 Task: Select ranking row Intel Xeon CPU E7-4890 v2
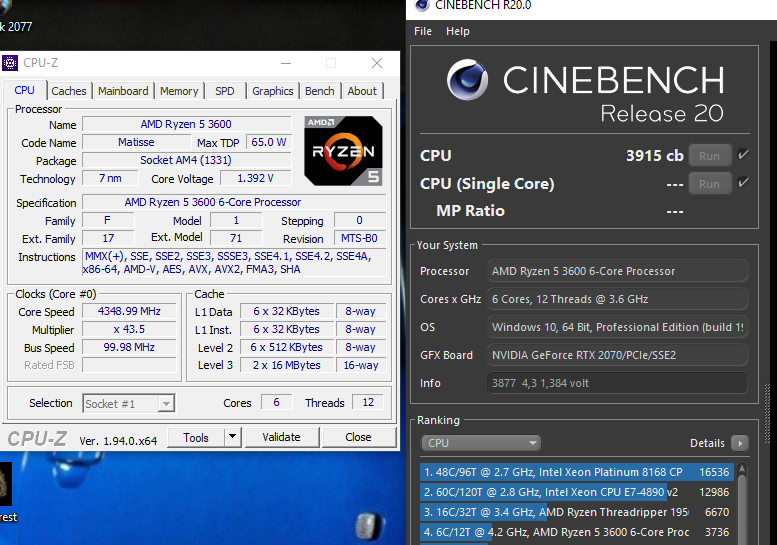(577, 492)
